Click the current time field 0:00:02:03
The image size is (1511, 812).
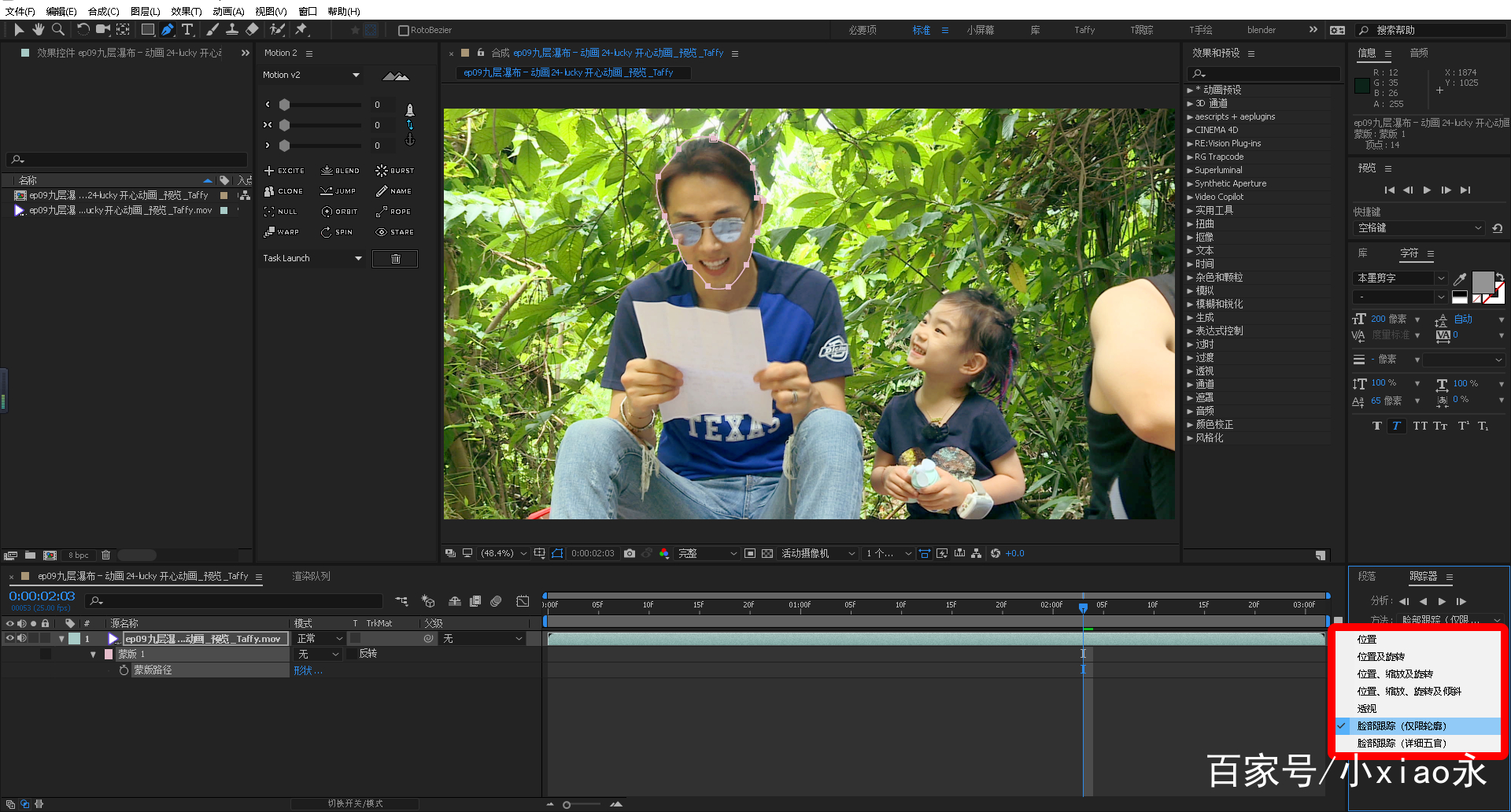click(x=41, y=596)
